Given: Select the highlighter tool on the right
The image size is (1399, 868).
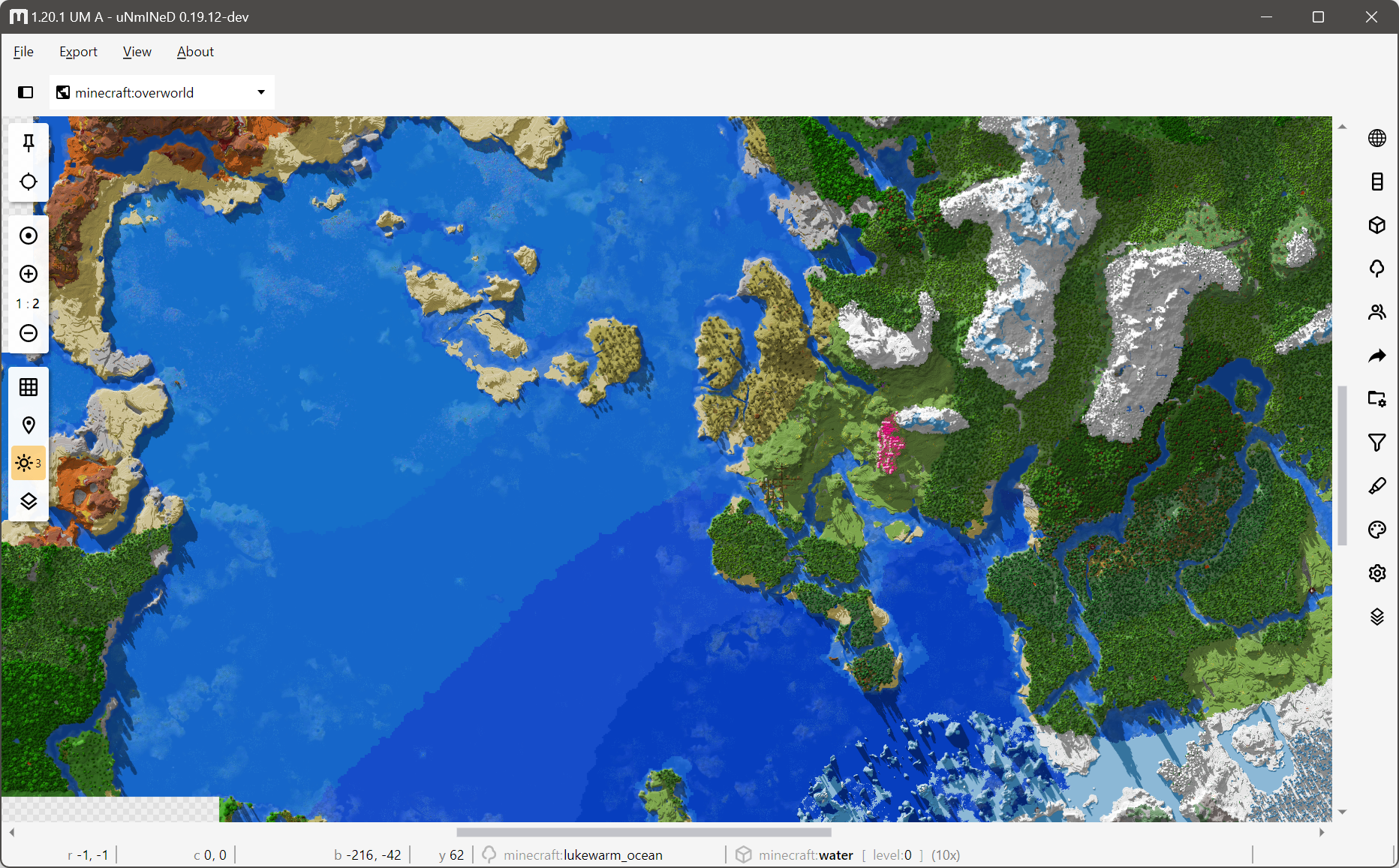Looking at the screenshot, I should (x=1378, y=486).
